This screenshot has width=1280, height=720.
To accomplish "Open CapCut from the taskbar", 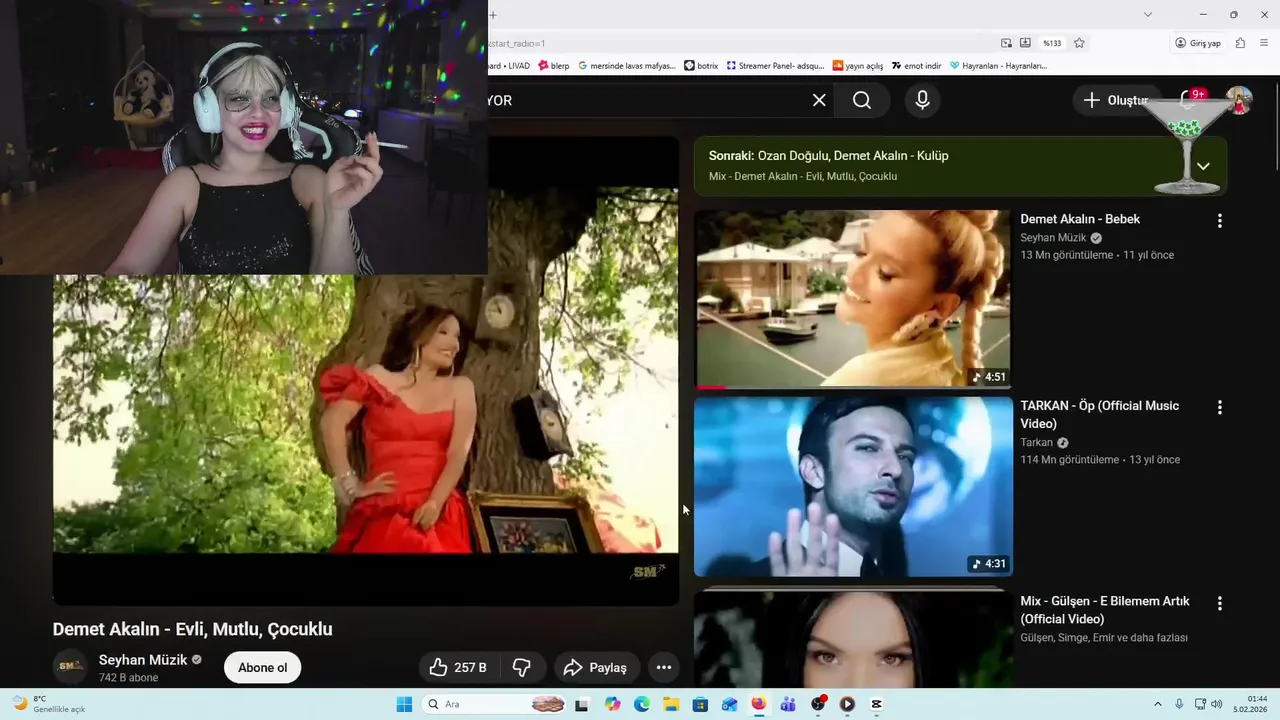I will pyautogui.click(x=876, y=704).
